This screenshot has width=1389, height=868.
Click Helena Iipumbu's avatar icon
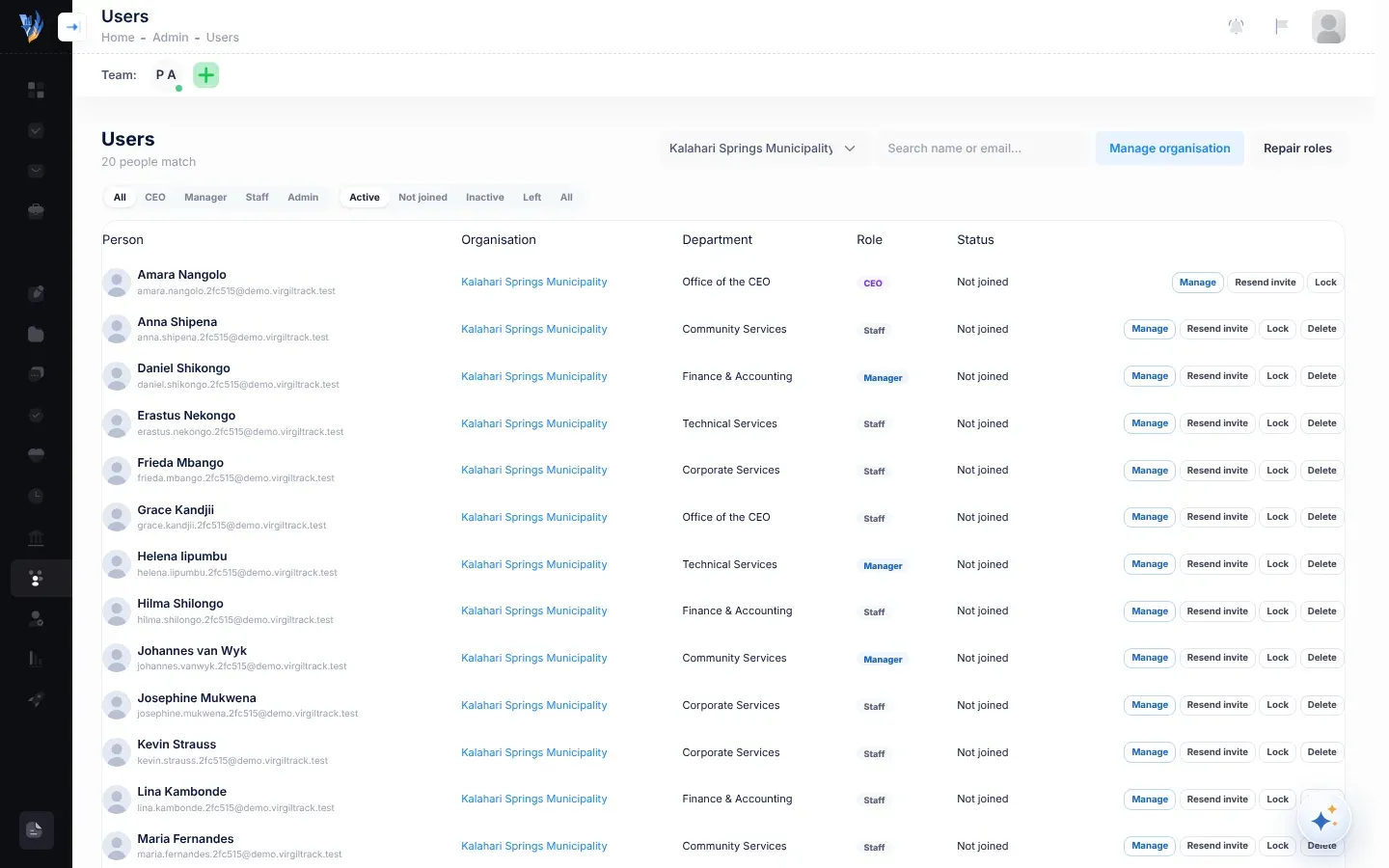pyautogui.click(x=117, y=564)
